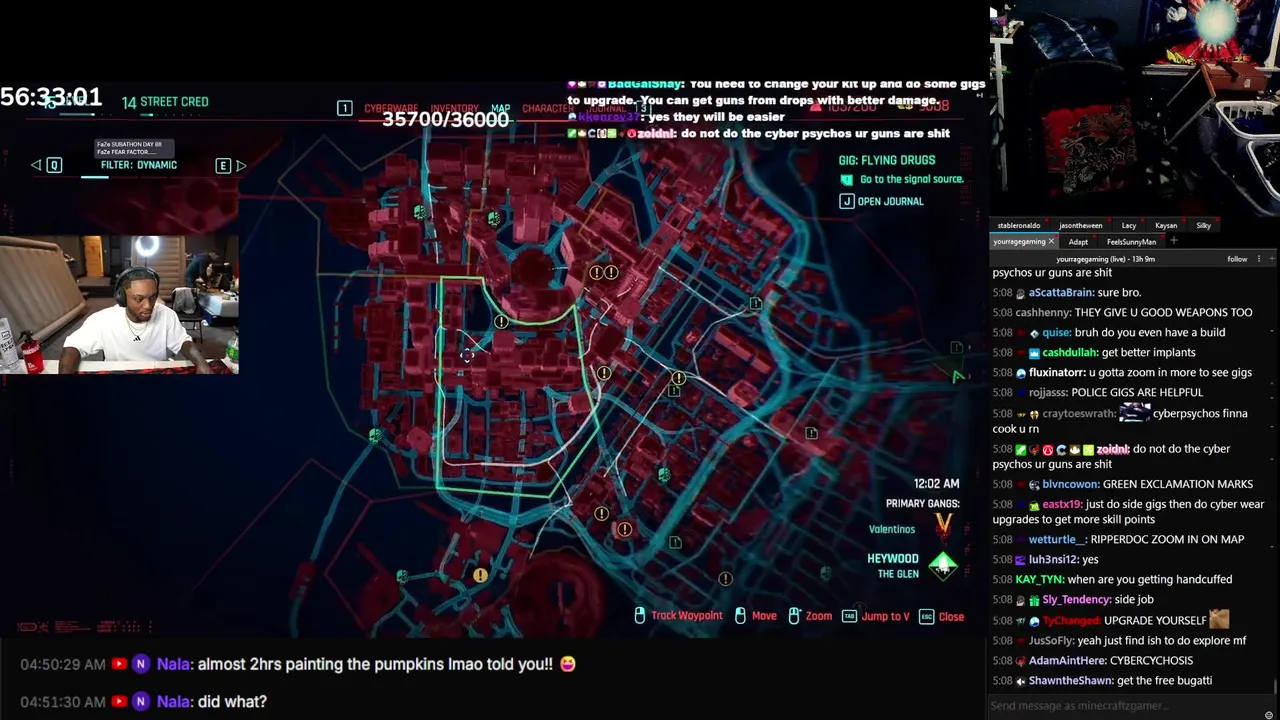Image resolution: width=1280 pixels, height=720 pixels.
Task: Click the '14 STREET CRED' label
Action: point(165,102)
